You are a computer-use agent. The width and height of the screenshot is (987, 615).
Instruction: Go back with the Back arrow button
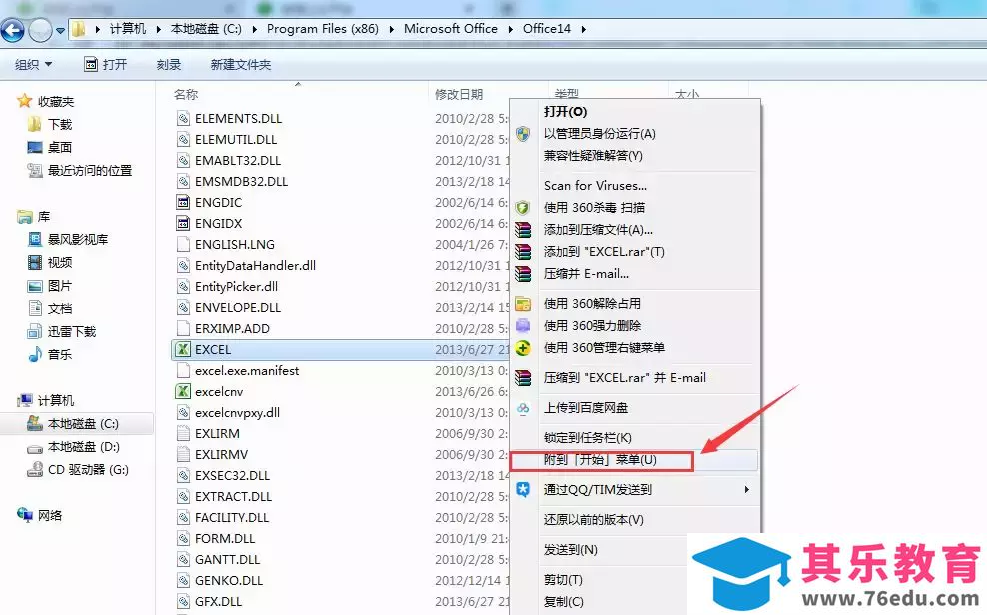[12, 30]
